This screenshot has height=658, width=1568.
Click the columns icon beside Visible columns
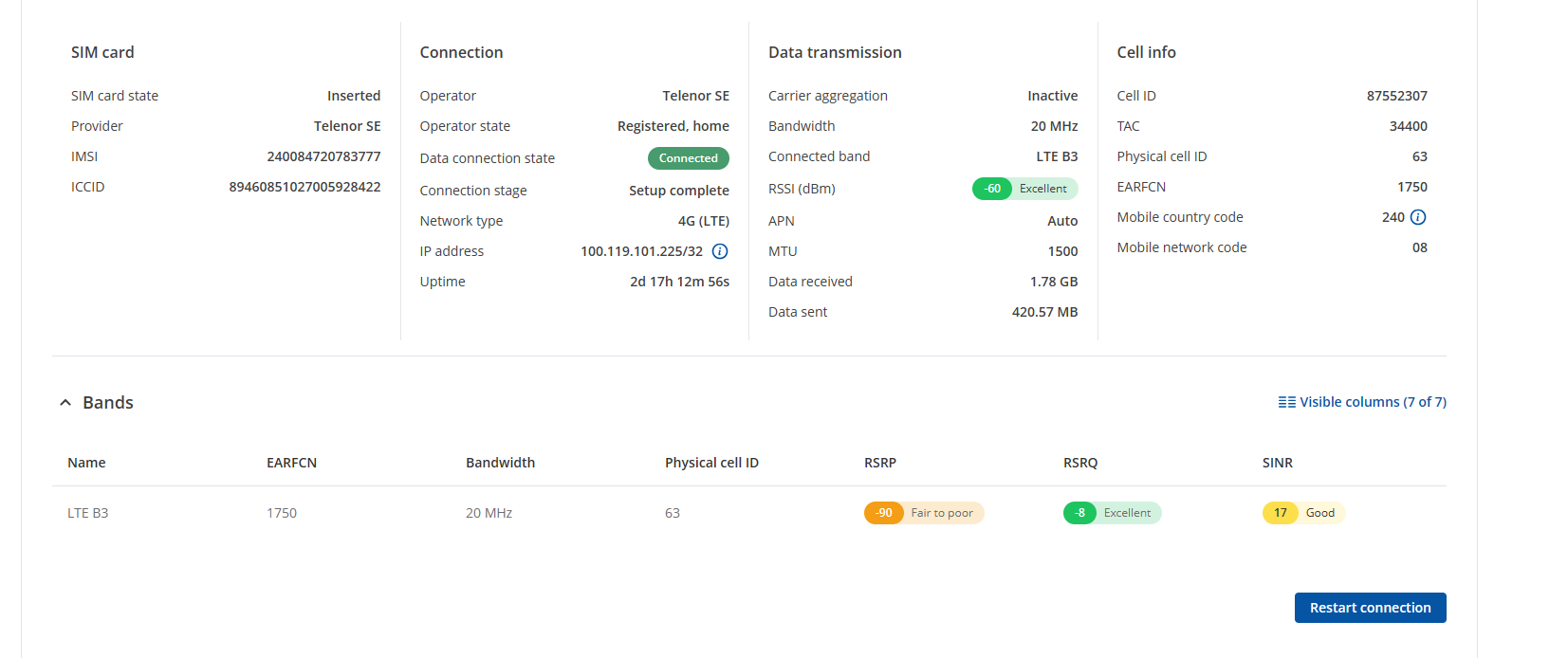(x=1286, y=402)
